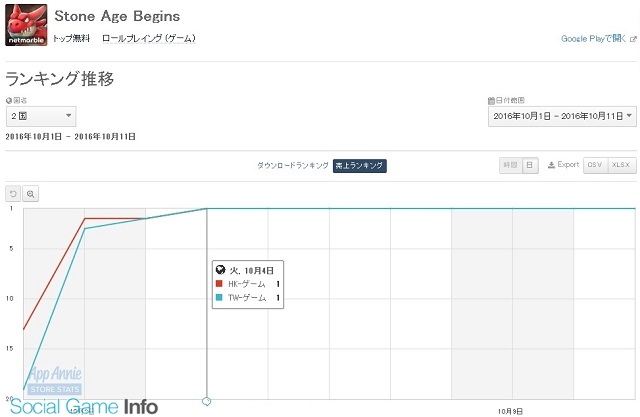Expand date range dropdown arrow

tap(629, 115)
